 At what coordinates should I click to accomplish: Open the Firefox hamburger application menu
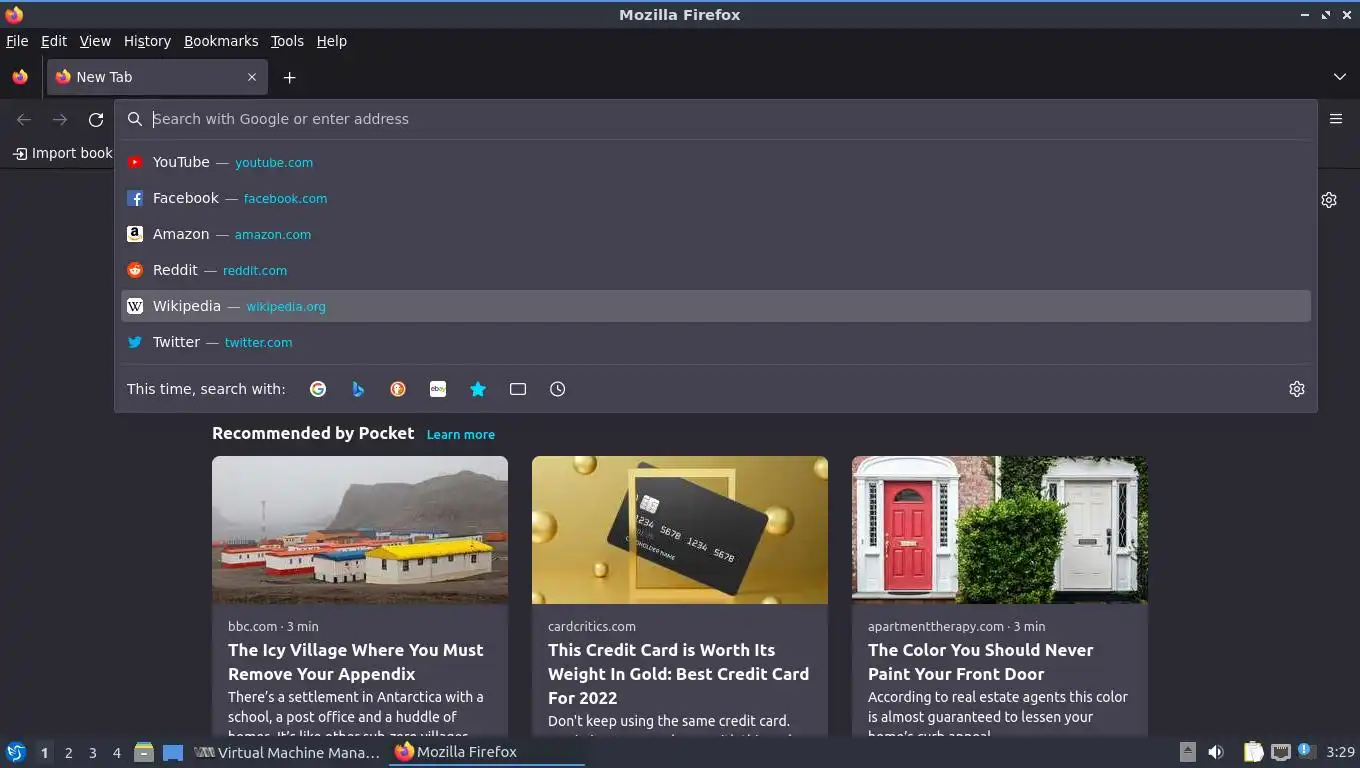point(1336,119)
